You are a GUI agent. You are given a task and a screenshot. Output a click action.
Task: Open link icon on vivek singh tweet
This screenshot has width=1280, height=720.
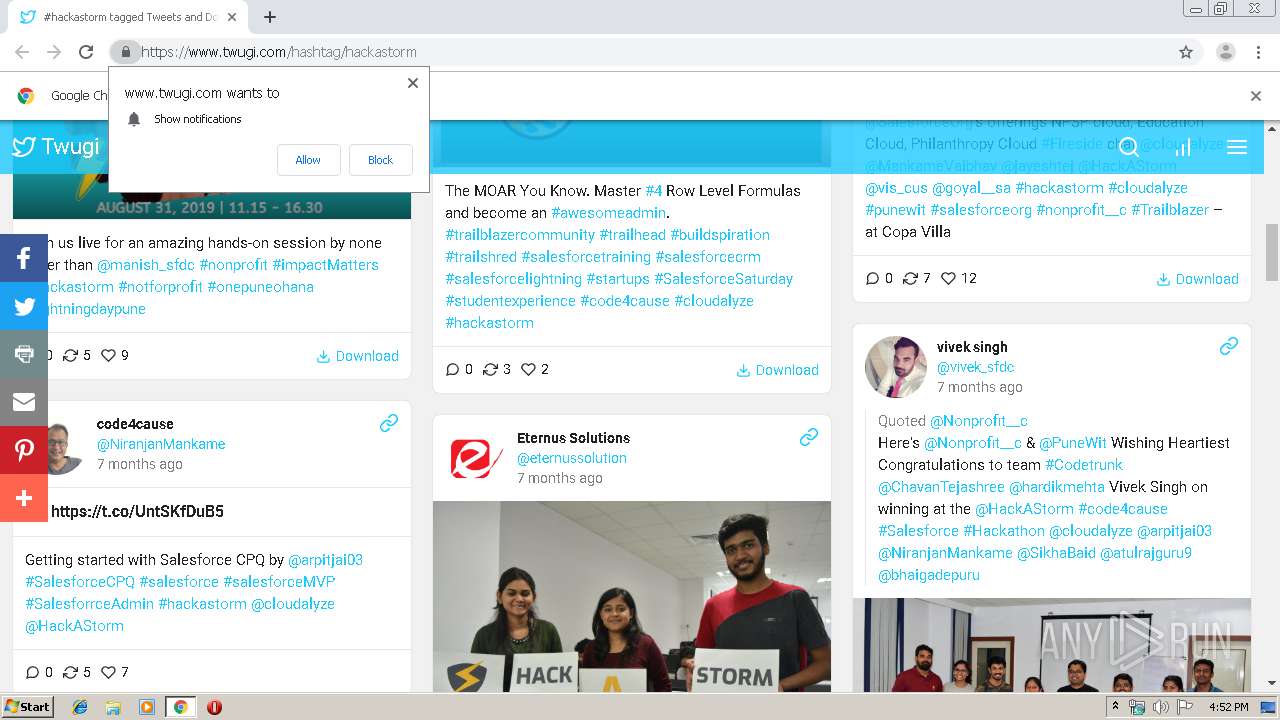pyautogui.click(x=1229, y=346)
